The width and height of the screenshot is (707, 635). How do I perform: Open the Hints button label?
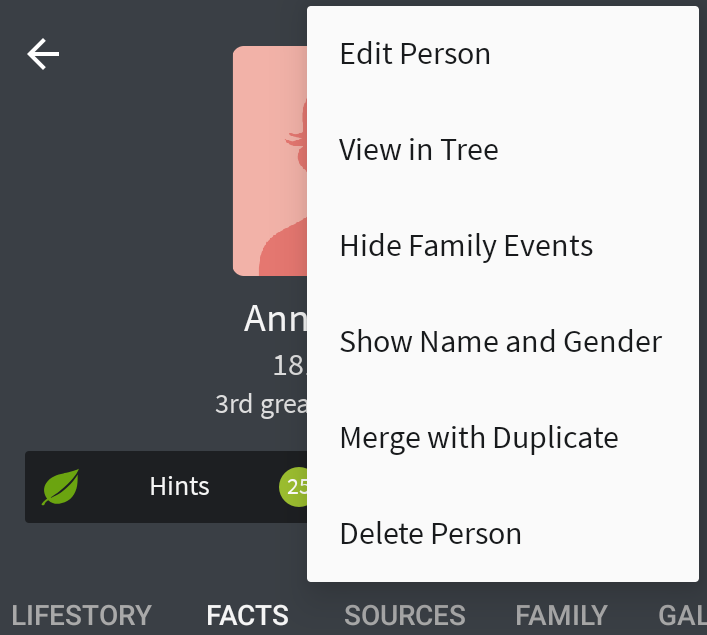[179, 487]
